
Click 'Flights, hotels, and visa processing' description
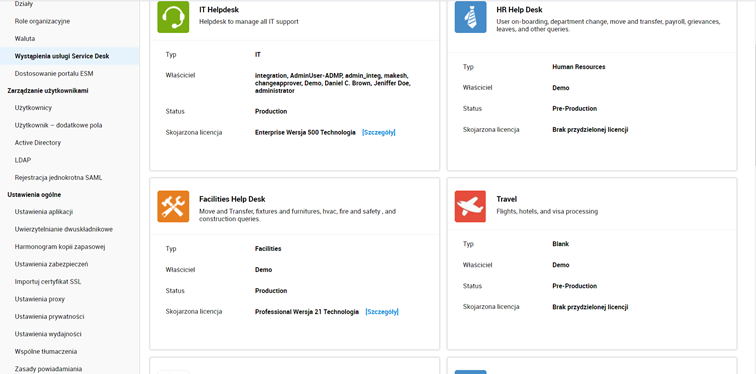547,211
